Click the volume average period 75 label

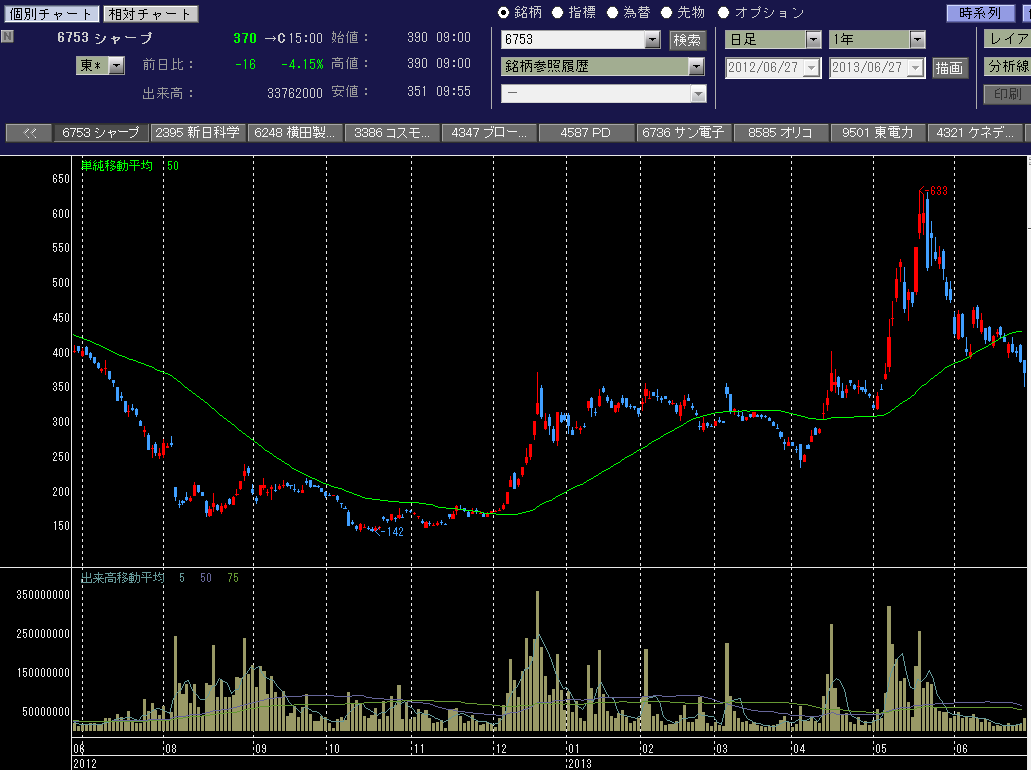(233, 578)
